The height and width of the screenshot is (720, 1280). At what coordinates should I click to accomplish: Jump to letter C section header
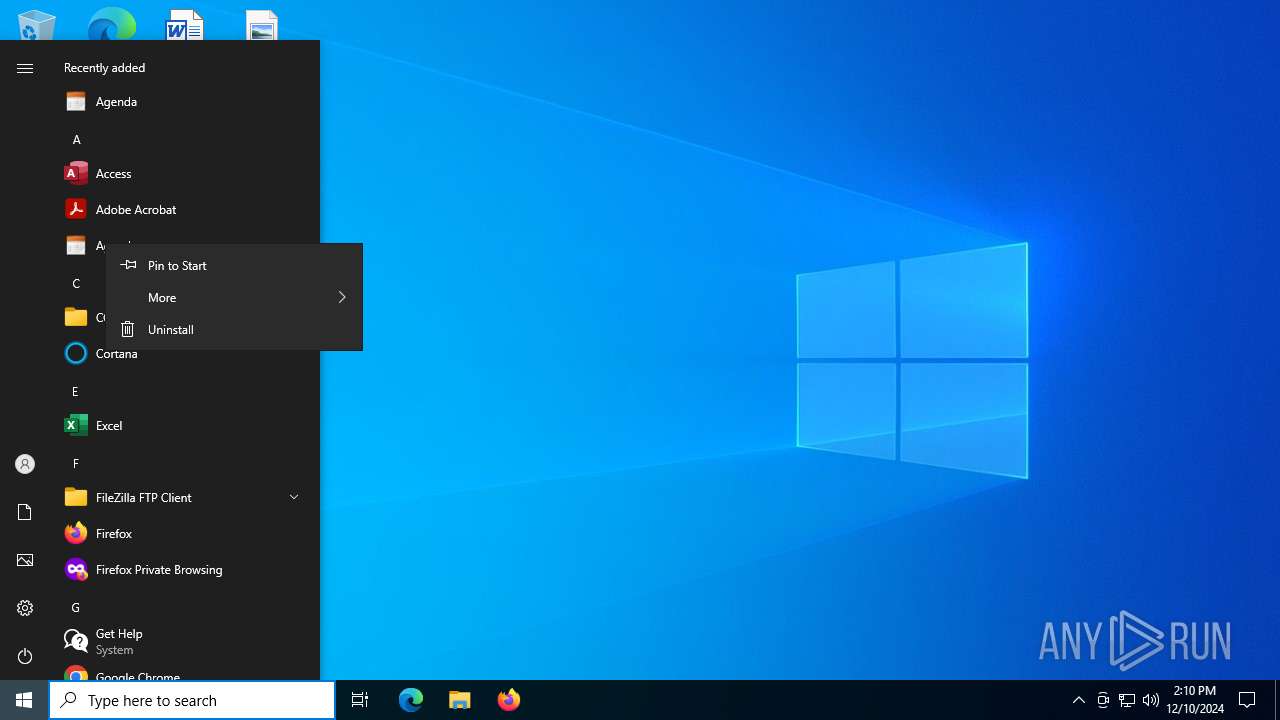tap(76, 283)
